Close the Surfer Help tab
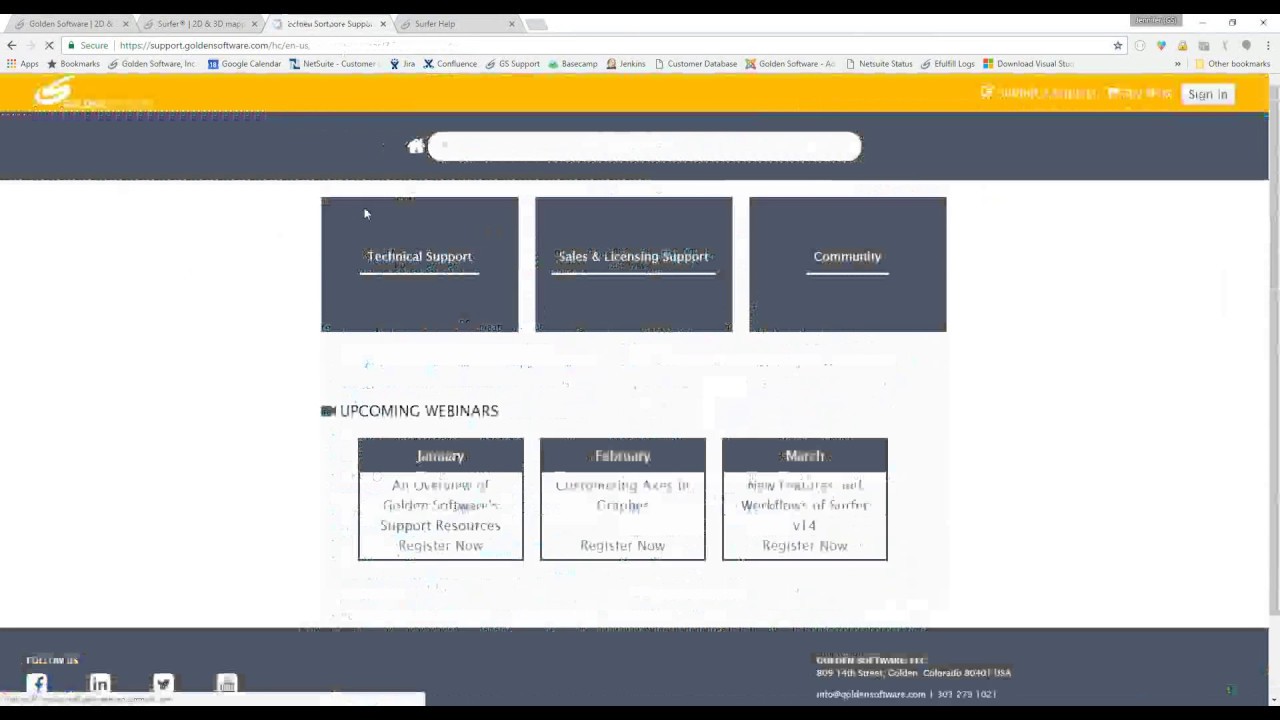This screenshot has height=720, width=1280. (x=512, y=24)
